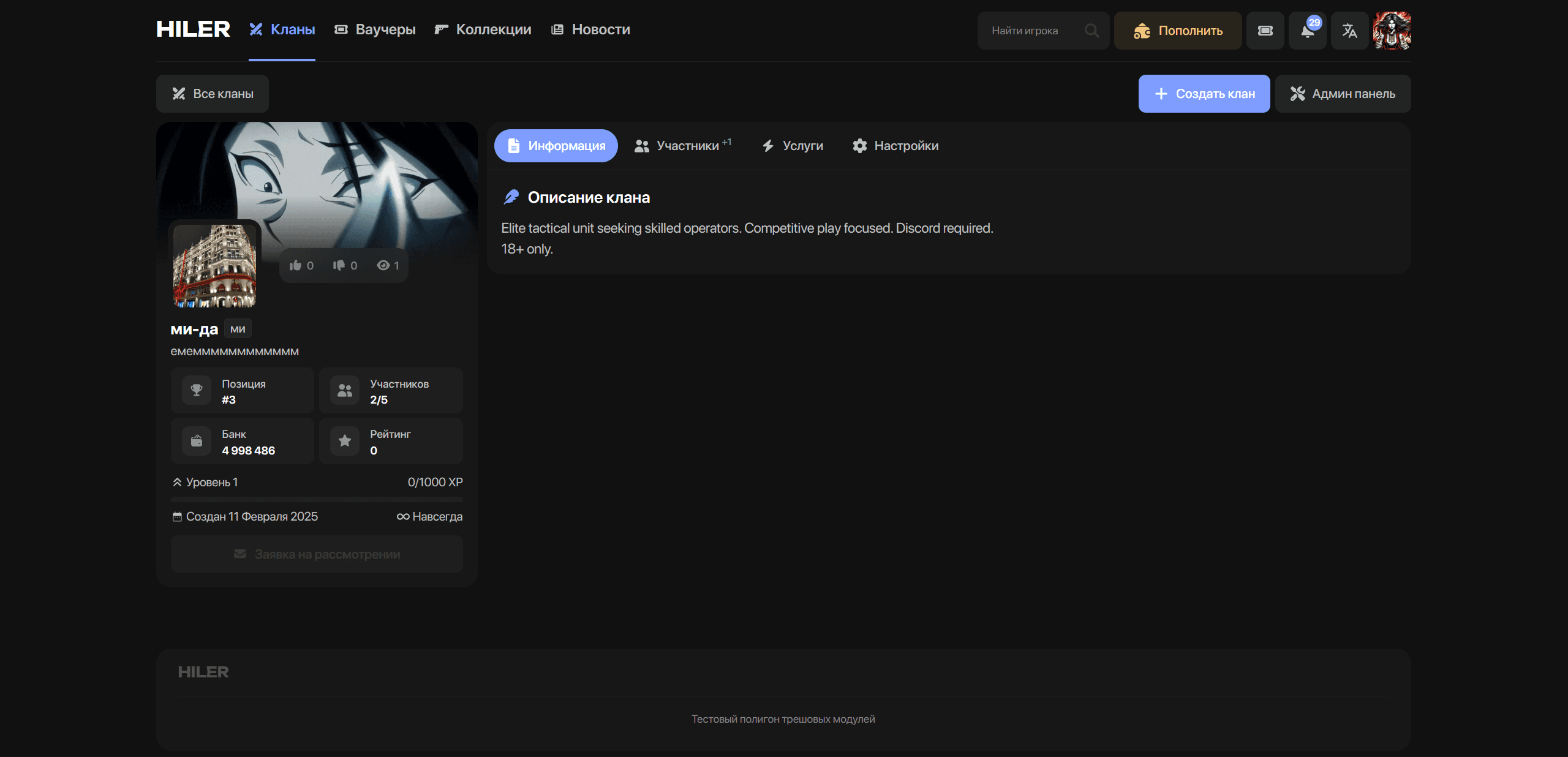Select the Информация tab
1568x757 pixels.
point(556,146)
